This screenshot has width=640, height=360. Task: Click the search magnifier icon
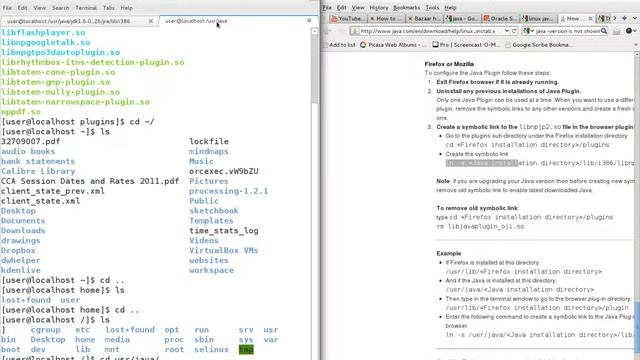(x=604, y=31)
